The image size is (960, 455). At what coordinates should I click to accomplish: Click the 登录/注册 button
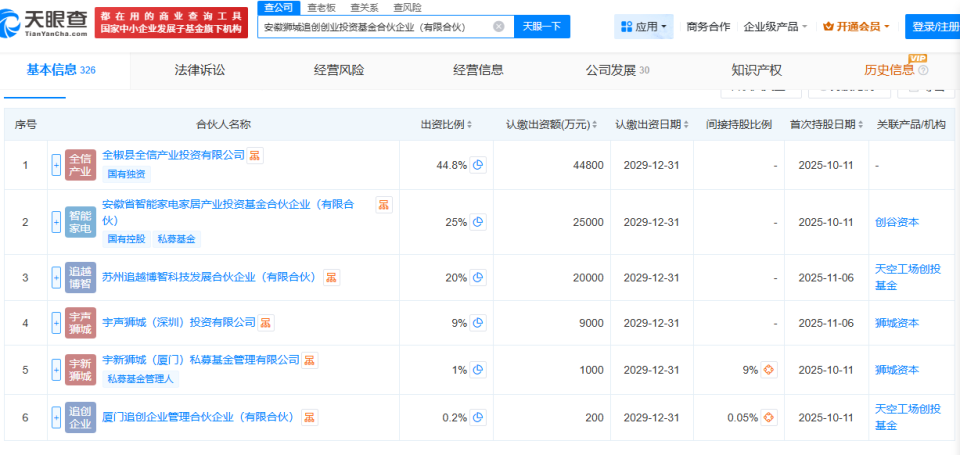[932, 26]
